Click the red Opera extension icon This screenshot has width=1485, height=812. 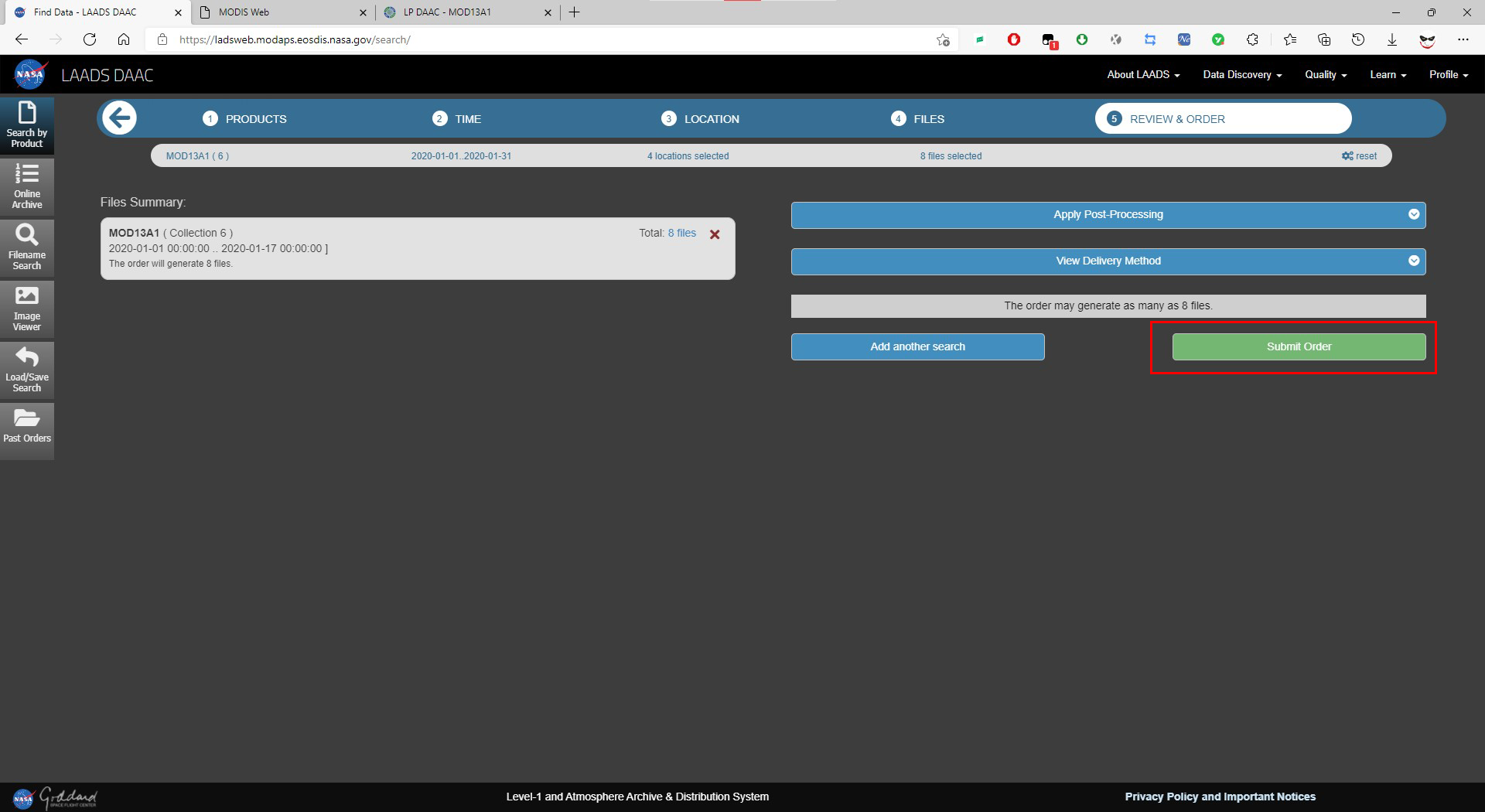(1014, 39)
